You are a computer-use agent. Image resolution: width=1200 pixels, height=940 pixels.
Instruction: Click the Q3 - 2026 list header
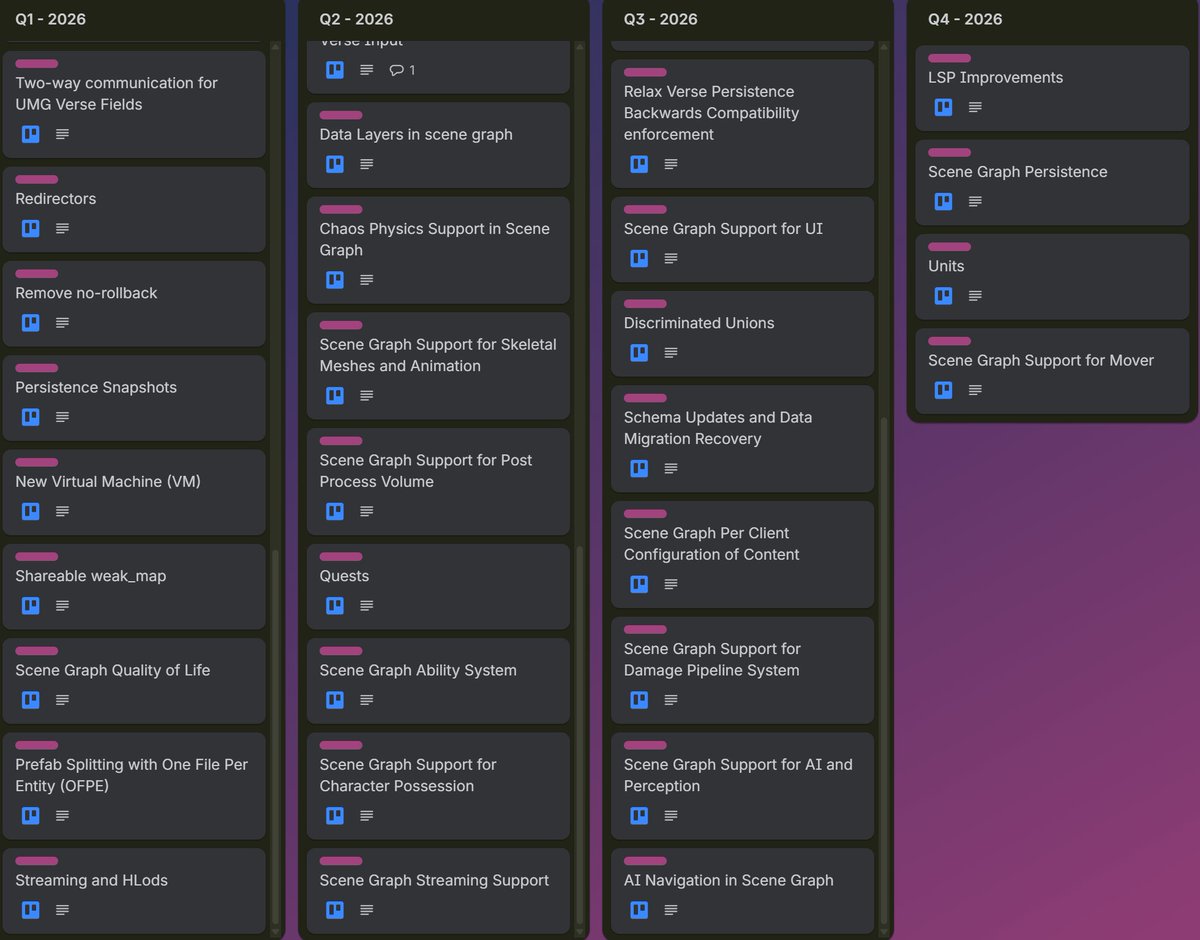(x=660, y=19)
